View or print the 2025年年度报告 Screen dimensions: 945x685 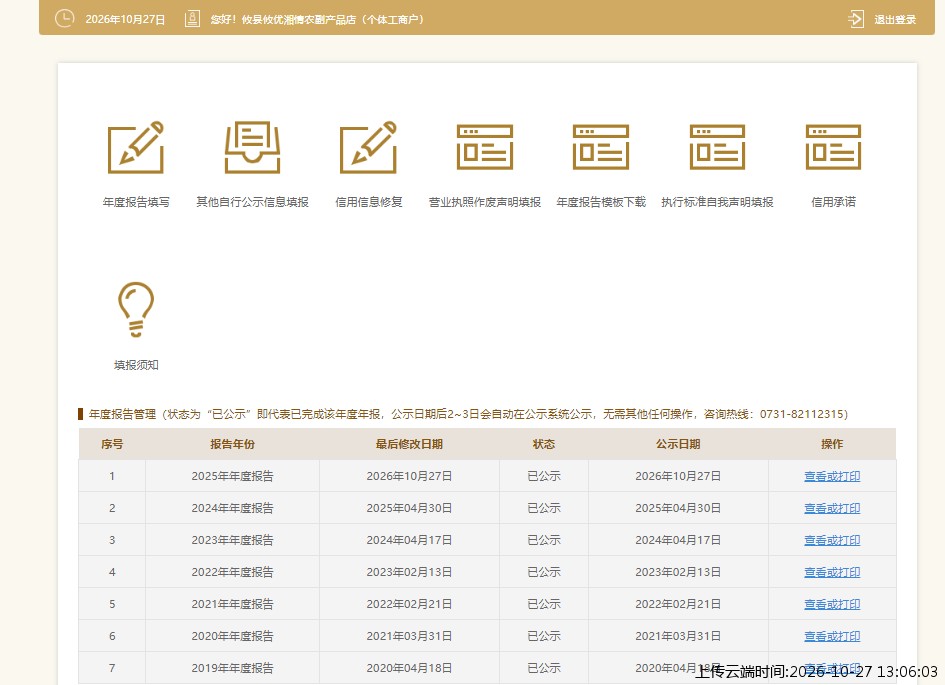tap(832, 476)
